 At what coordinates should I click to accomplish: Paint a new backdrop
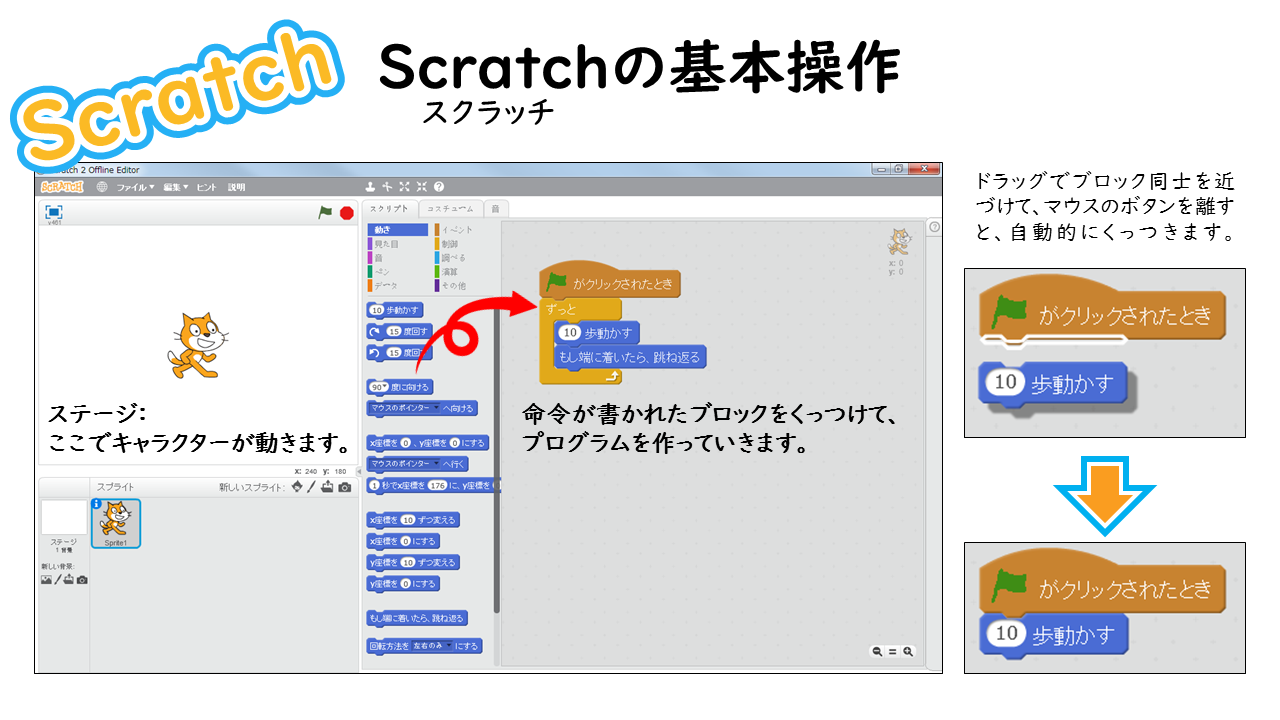click(x=57, y=580)
